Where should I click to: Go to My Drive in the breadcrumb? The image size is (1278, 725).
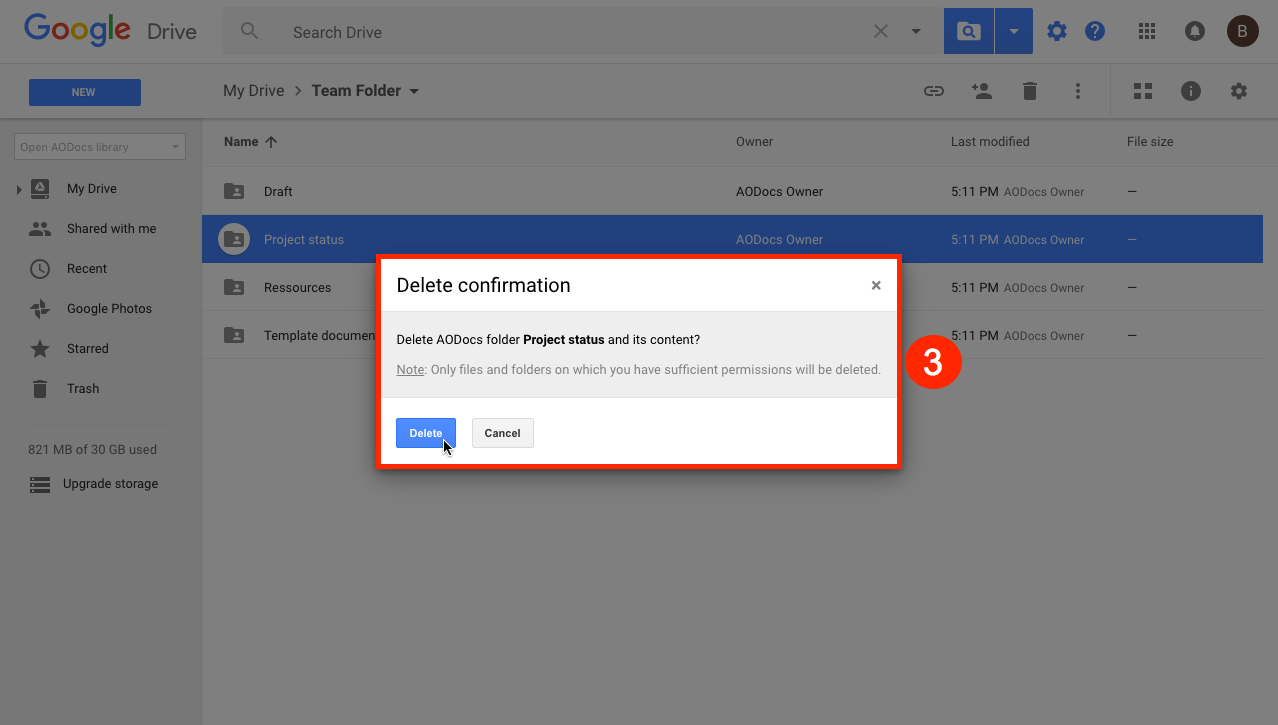(x=254, y=91)
